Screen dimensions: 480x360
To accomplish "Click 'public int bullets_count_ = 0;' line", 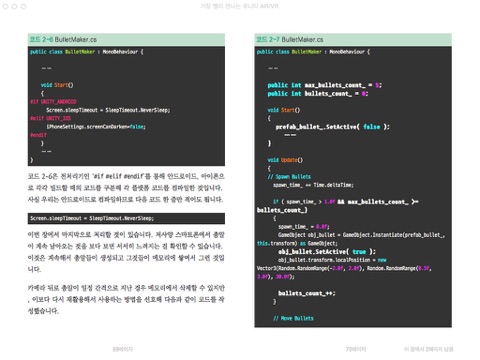I will [318, 94].
